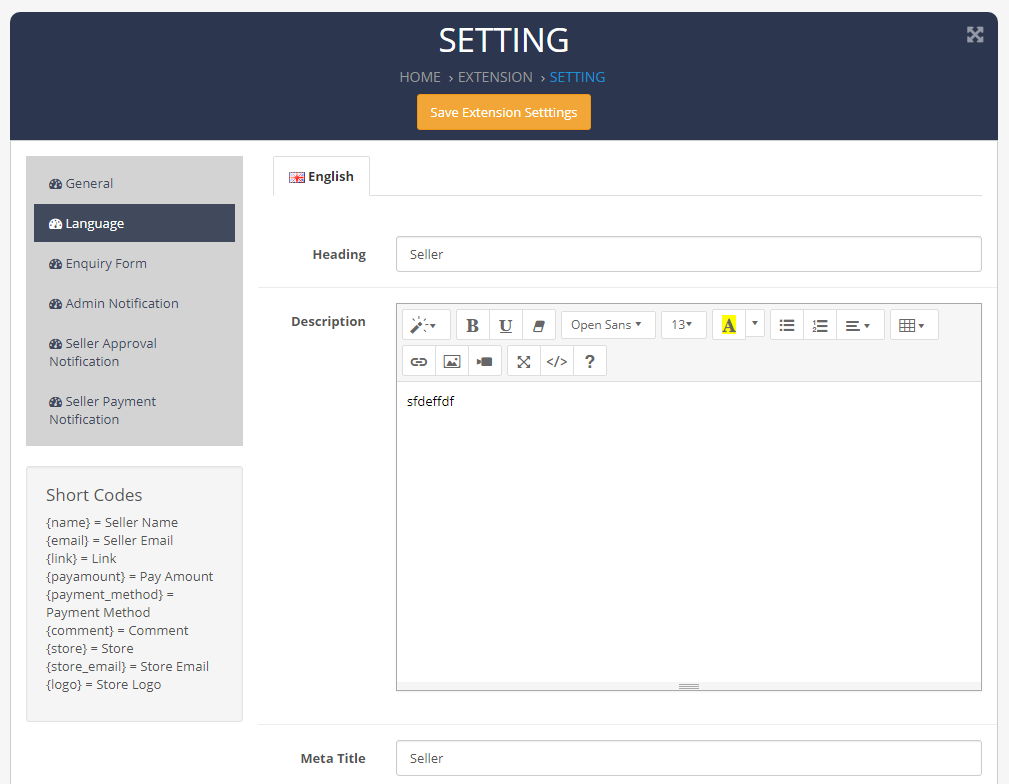Open the text color picker arrow
The width and height of the screenshot is (1009, 784).
[x=755, y=324]
